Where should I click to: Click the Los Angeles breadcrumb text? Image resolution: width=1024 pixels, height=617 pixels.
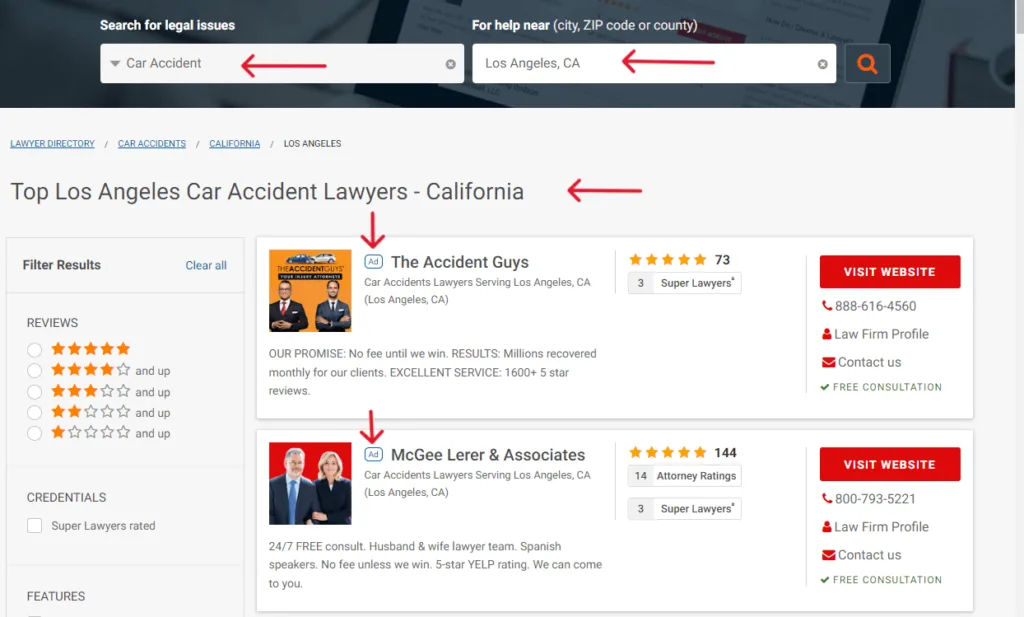pos(312,144)
